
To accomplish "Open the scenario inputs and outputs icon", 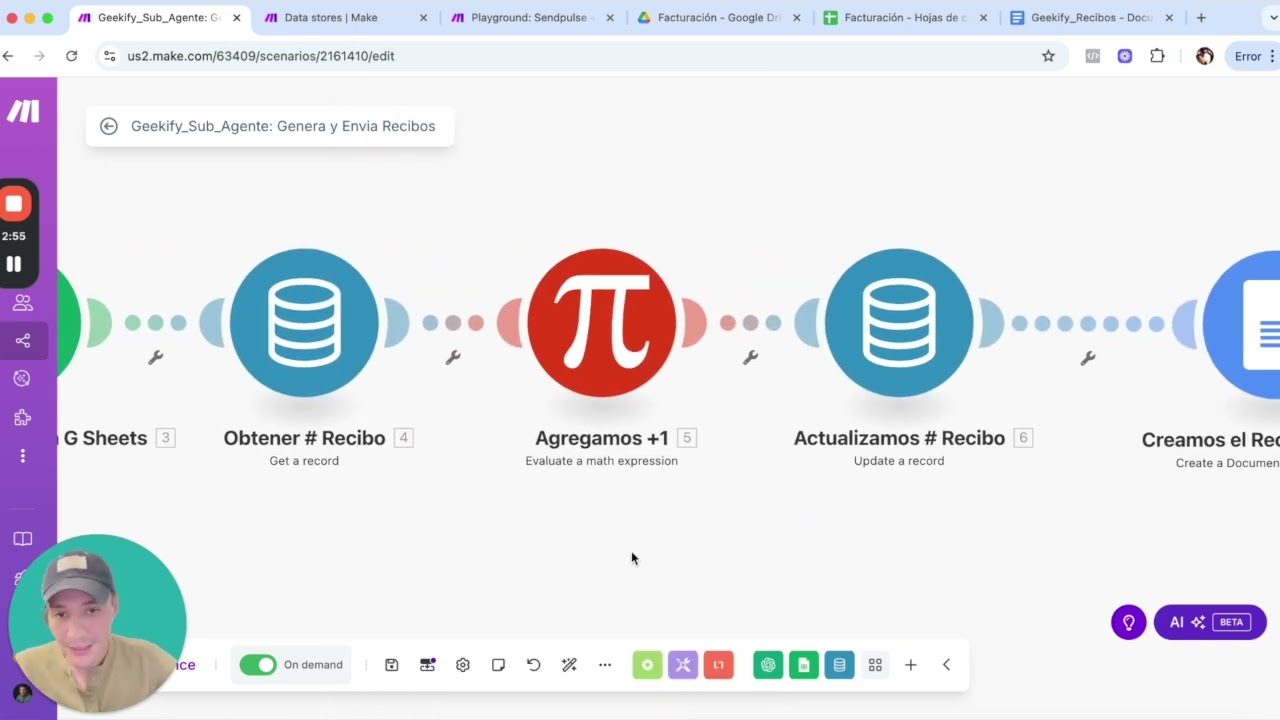I will tap(427, 665).
